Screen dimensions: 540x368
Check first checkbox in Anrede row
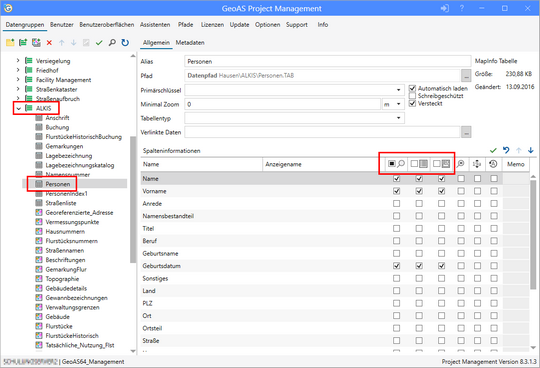(396, 203)
